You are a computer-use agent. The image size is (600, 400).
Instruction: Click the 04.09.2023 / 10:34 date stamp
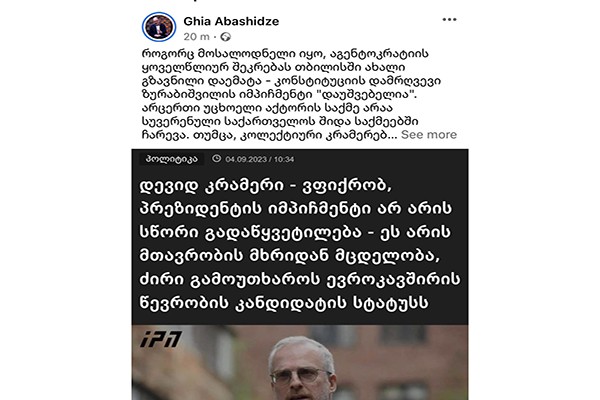[x=260, y=159]
